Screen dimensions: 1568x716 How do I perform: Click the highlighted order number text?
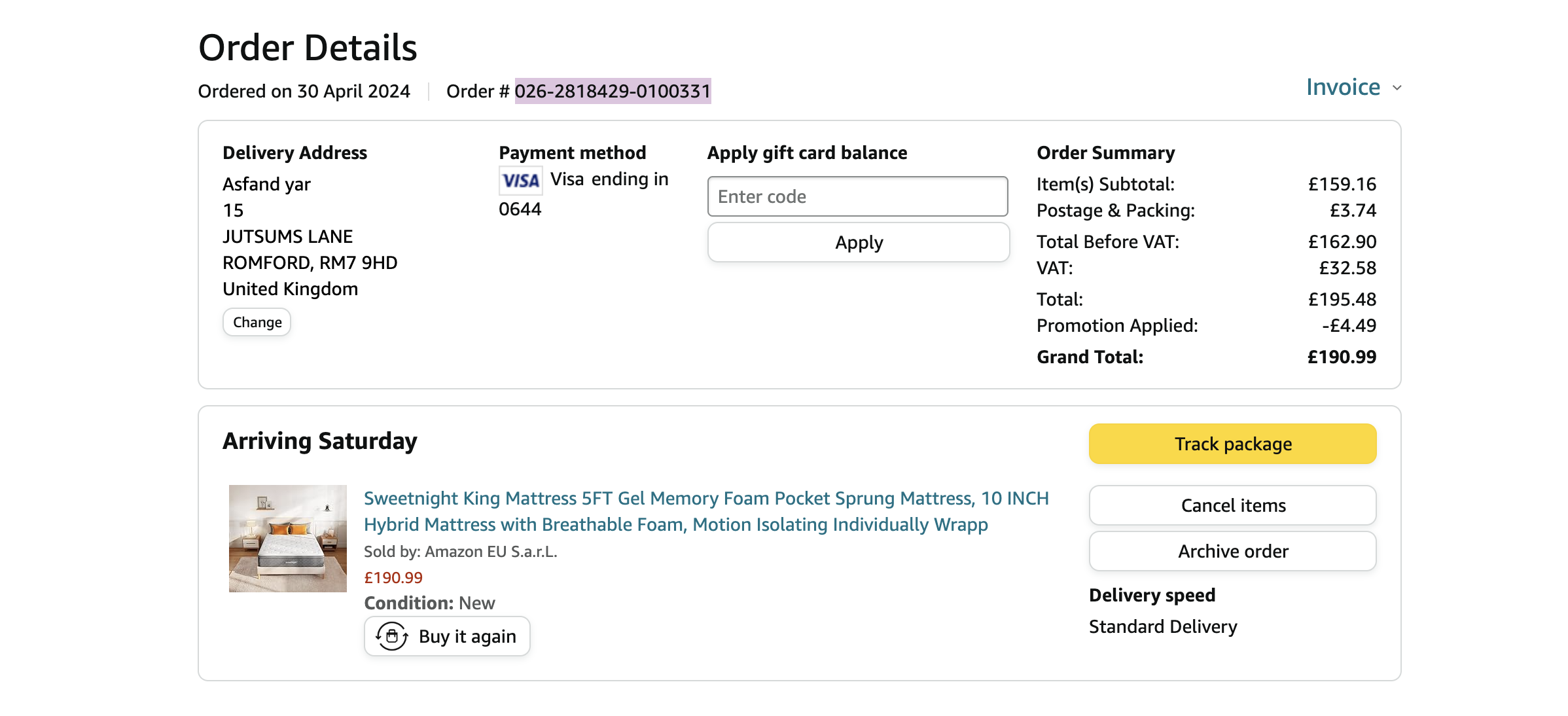(x=613, y=91)
